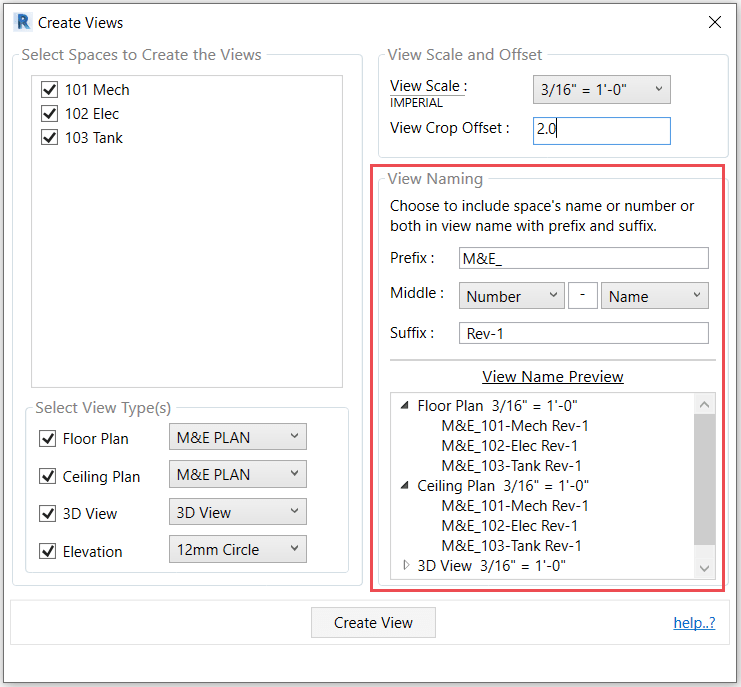This screenshot has width=741, height=687.
Task: Click the Revit logo icon in title bar
Action: point(22,22)
